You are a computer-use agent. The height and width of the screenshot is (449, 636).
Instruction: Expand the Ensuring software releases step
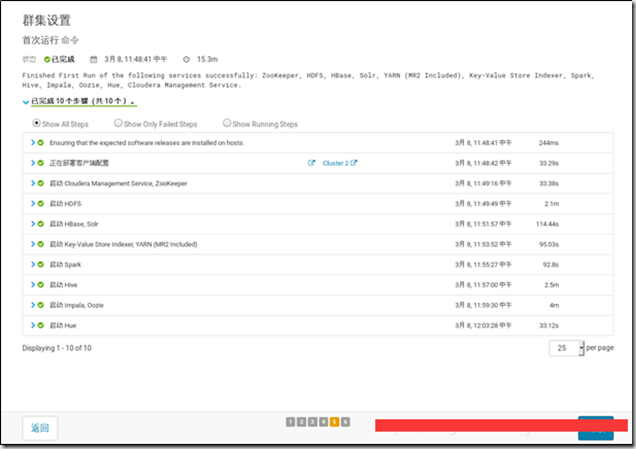click(x=33, y=143)
